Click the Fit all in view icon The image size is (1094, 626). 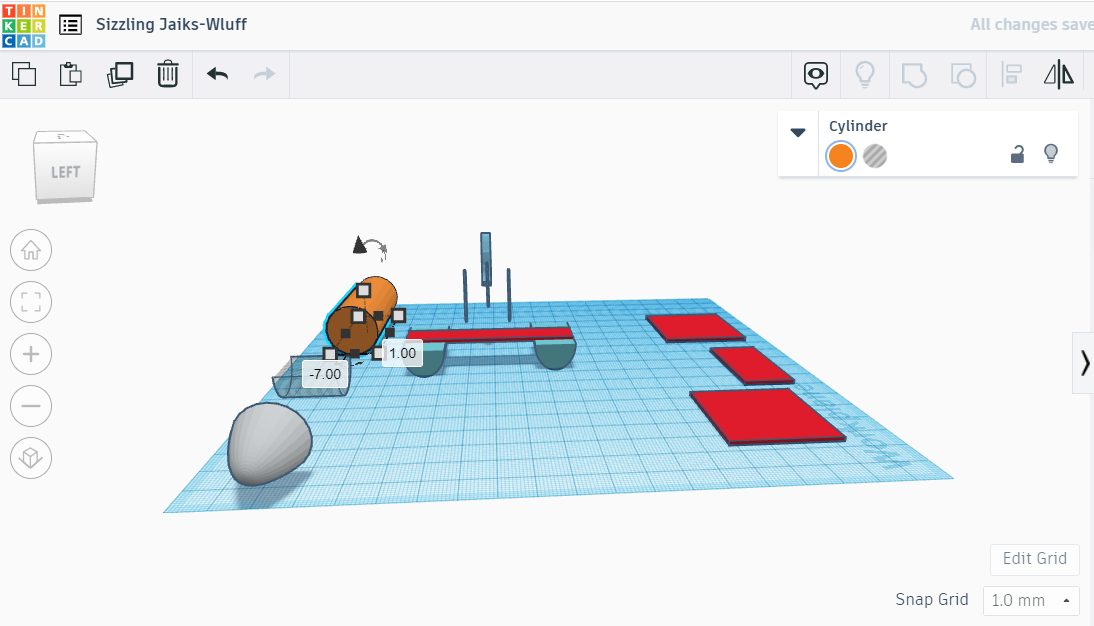click(x=30, y=302)
